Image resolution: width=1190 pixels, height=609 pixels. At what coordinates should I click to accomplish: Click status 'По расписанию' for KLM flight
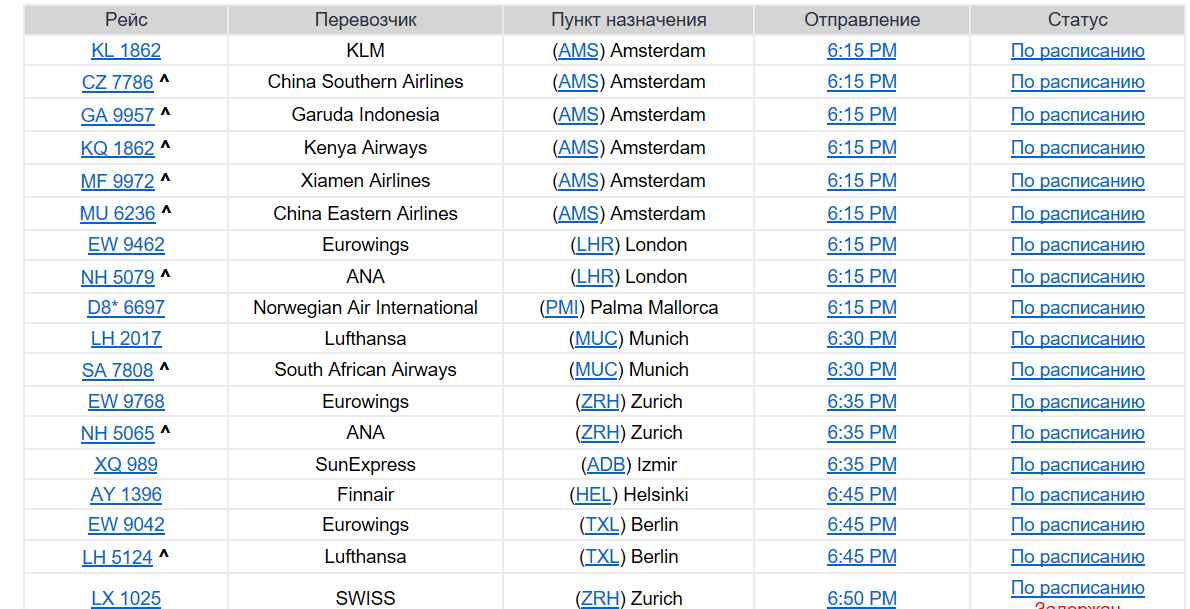click(1077, 52)
